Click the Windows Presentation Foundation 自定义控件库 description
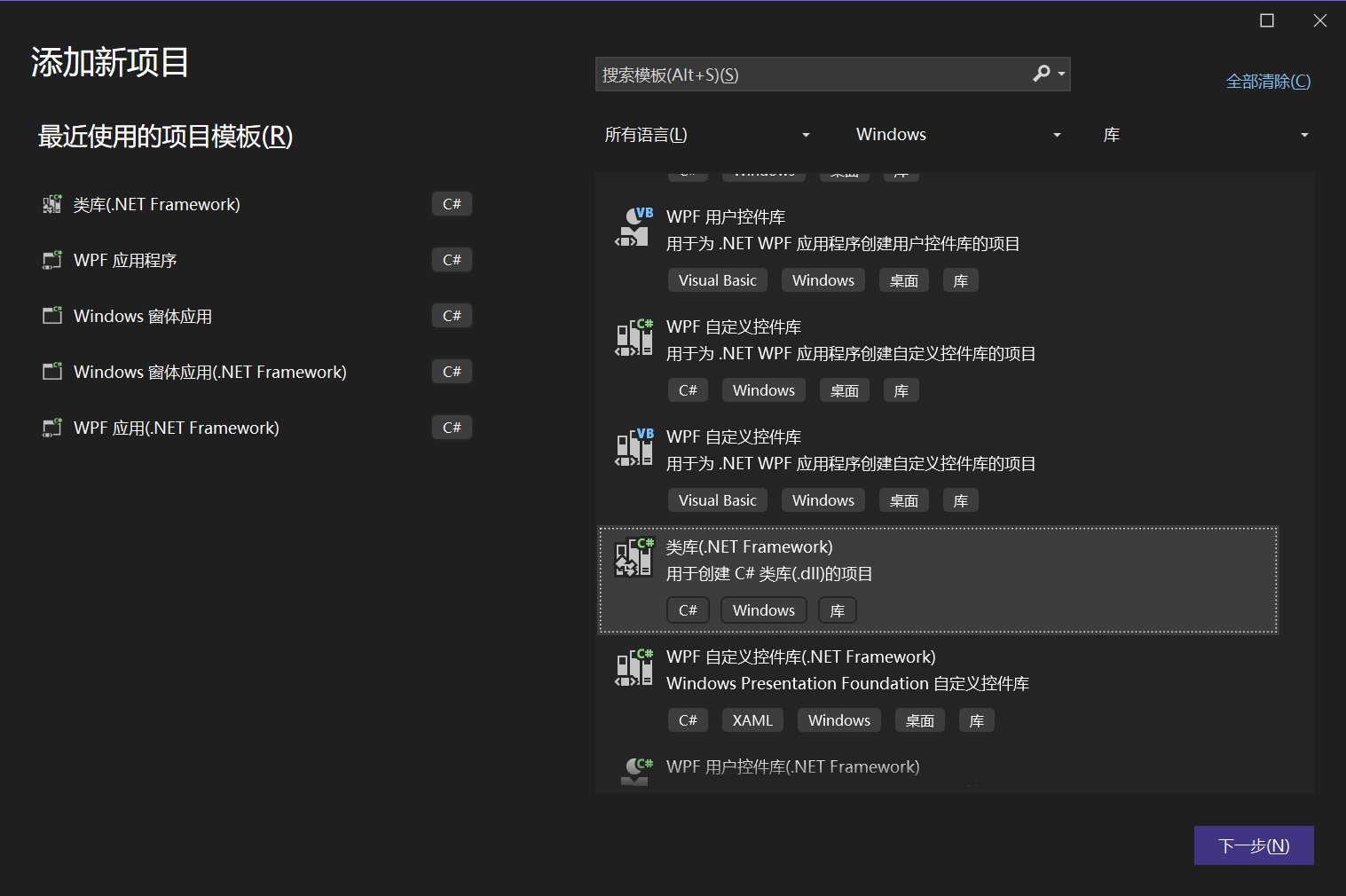 click(848, 684)
